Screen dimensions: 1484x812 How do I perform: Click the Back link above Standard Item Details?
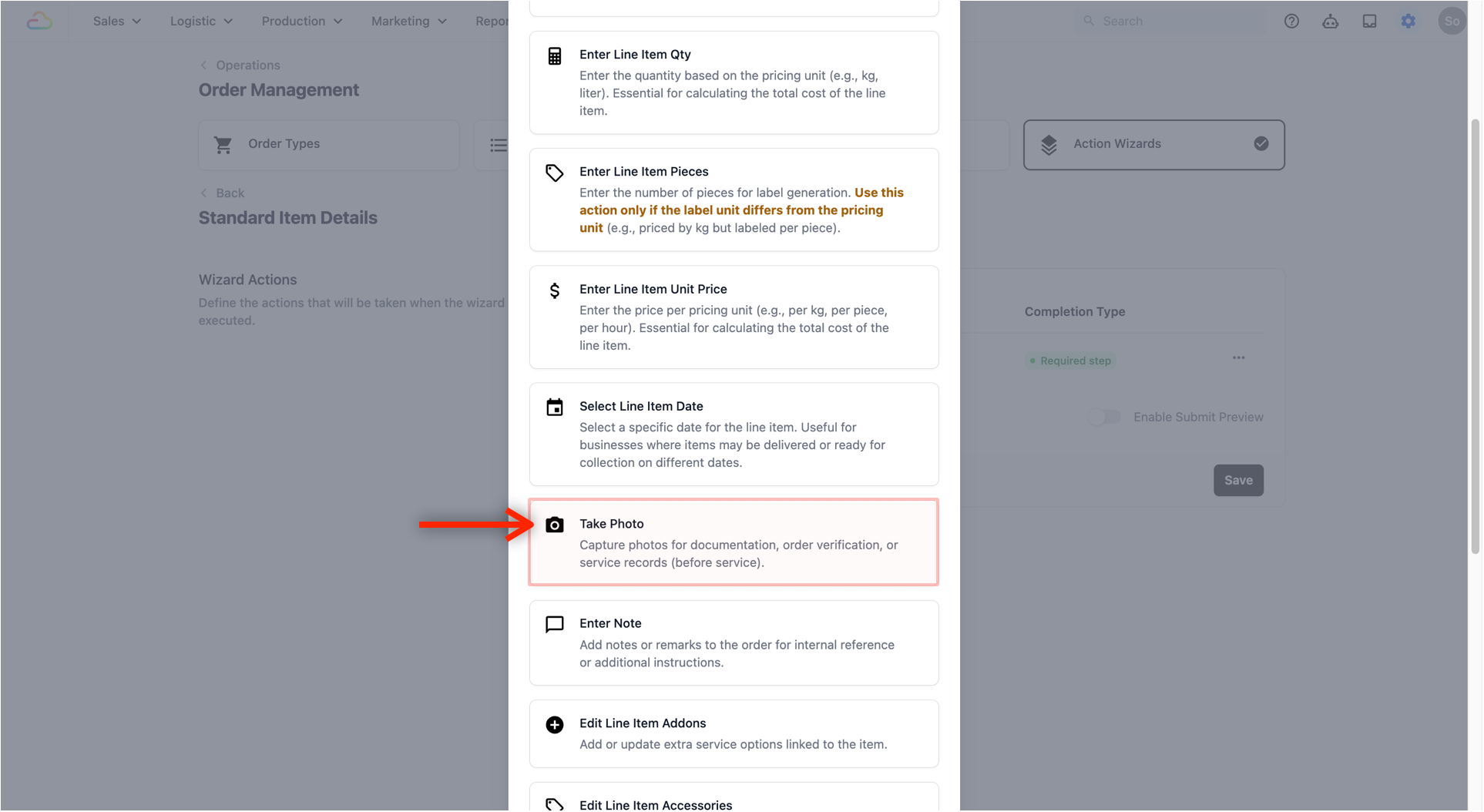pyautogui.click(x=222, y=193)
